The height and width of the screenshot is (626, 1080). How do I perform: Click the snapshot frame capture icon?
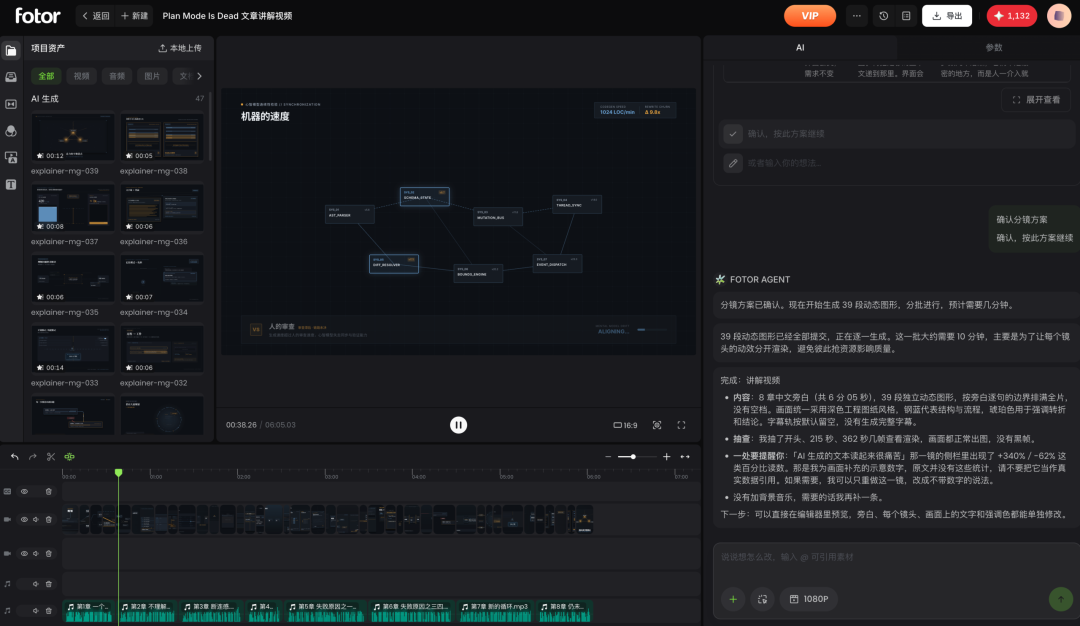[657, 425]
